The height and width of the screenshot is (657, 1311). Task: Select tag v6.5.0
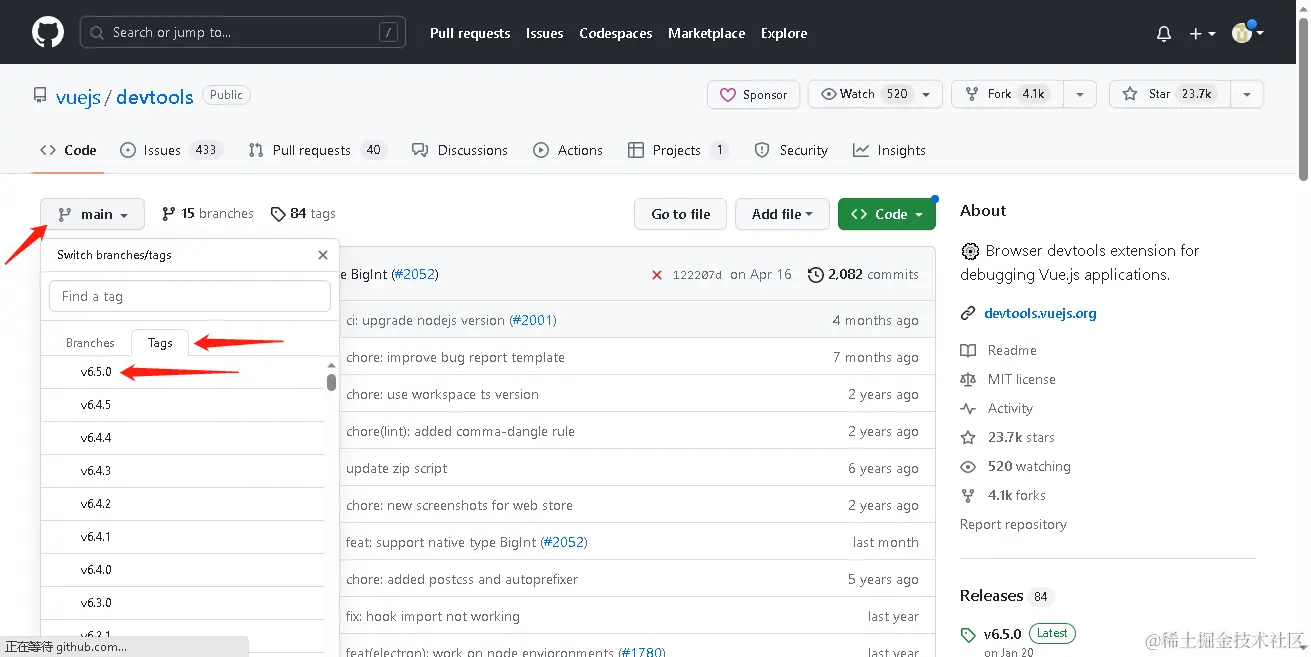(183, 372)
